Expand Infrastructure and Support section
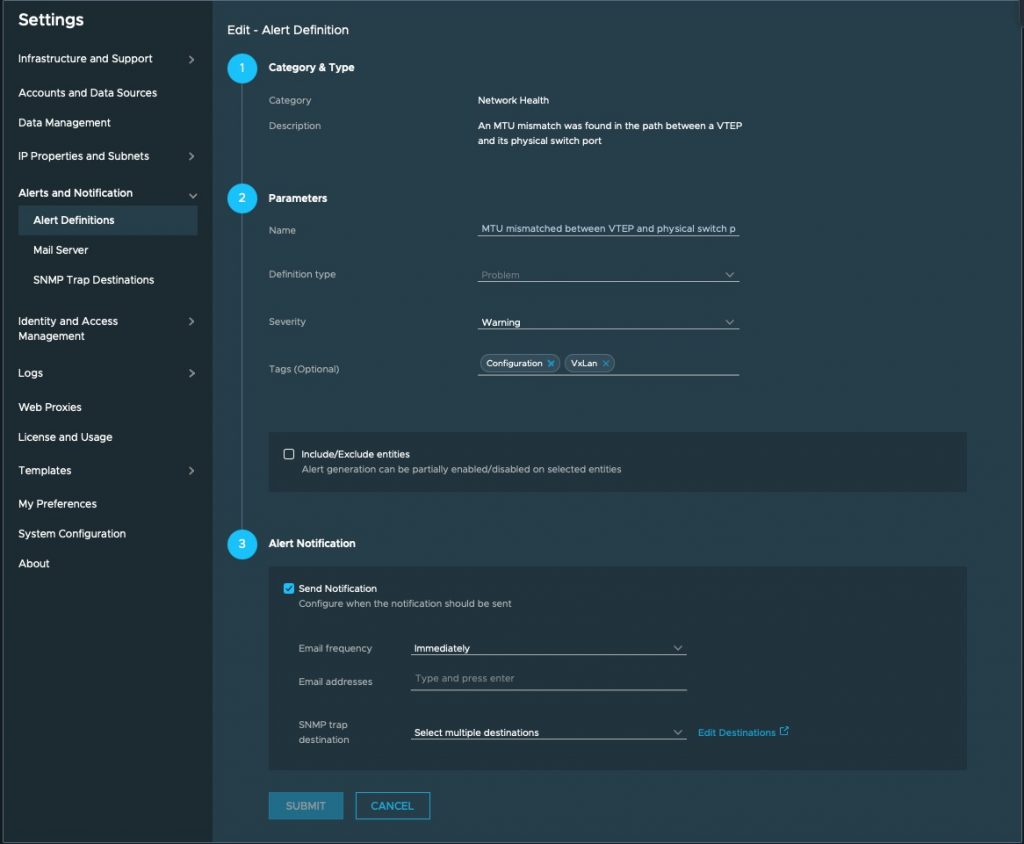Image resolution: width=1024 pixels, height=844 pixels. [x=191, y=59]
